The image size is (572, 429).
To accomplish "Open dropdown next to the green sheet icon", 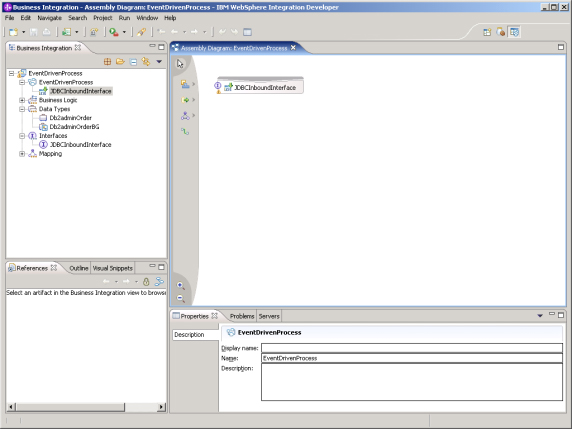I will [x=77, y=32].
